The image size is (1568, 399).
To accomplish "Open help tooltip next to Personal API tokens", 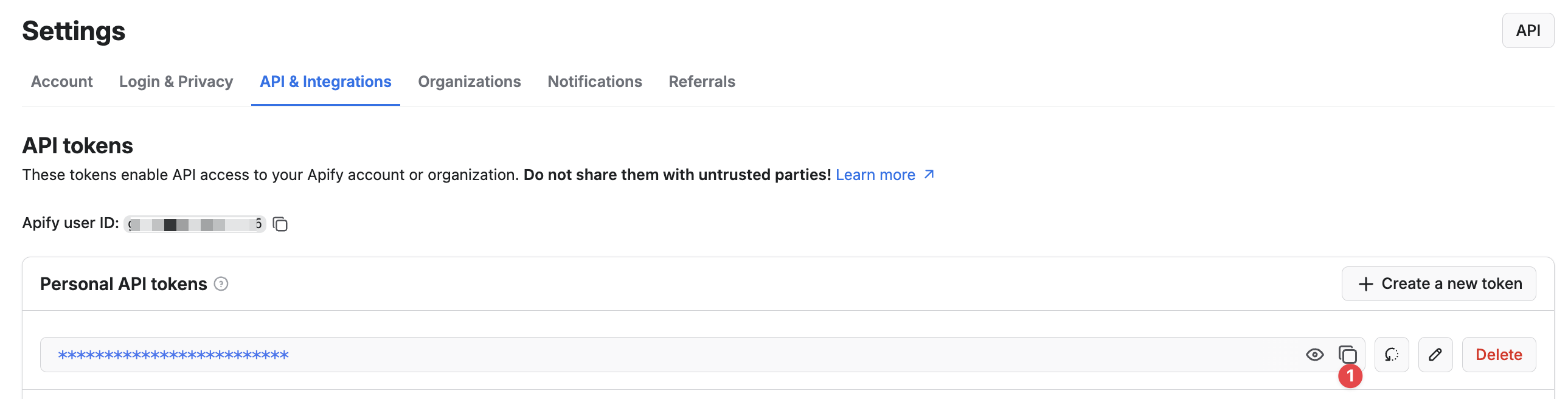I will coord(221,284).
